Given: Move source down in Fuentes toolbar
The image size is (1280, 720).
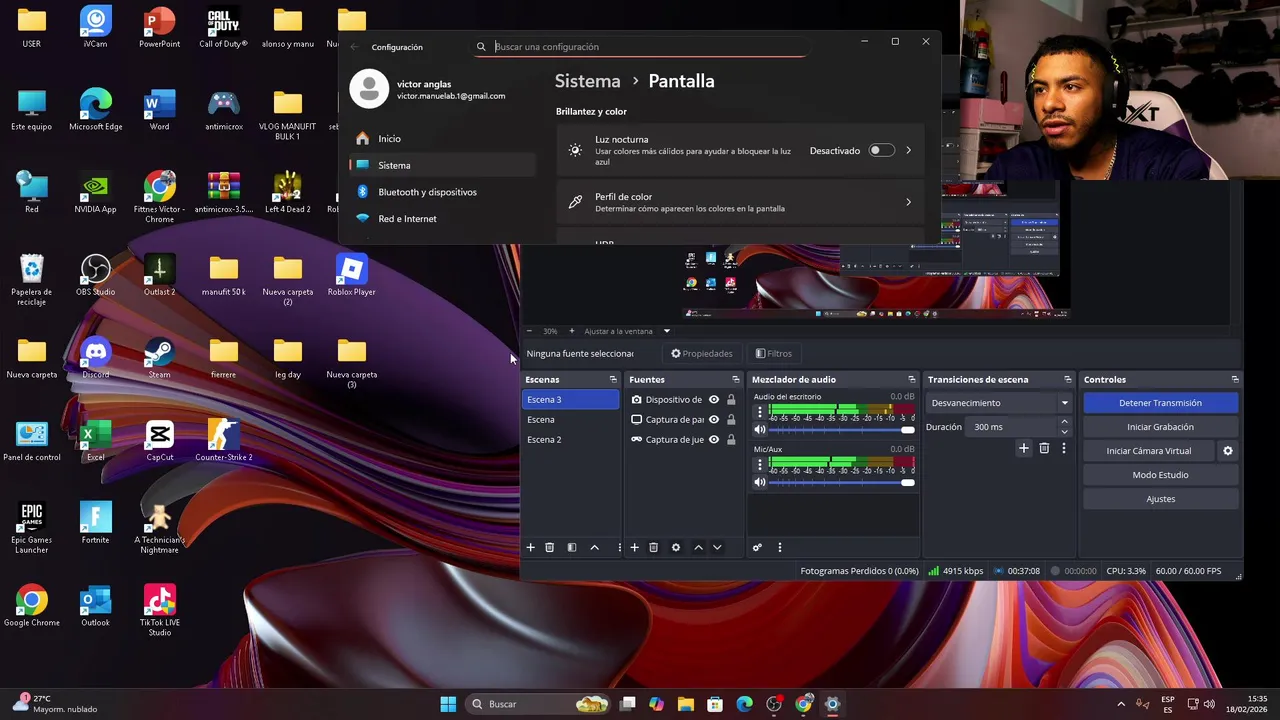Looking at the screenshot, I should tap(717, 547).
